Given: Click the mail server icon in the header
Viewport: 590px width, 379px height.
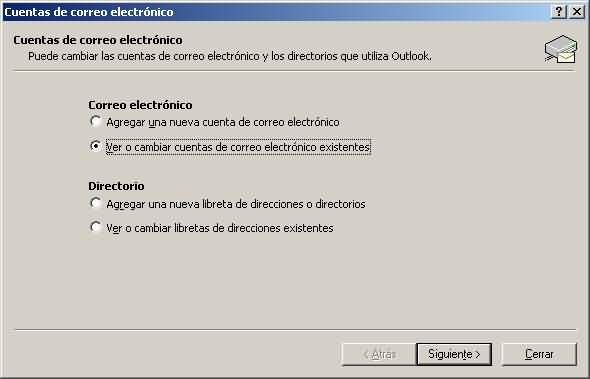Looking at the screenshot, I should [561, 49].
